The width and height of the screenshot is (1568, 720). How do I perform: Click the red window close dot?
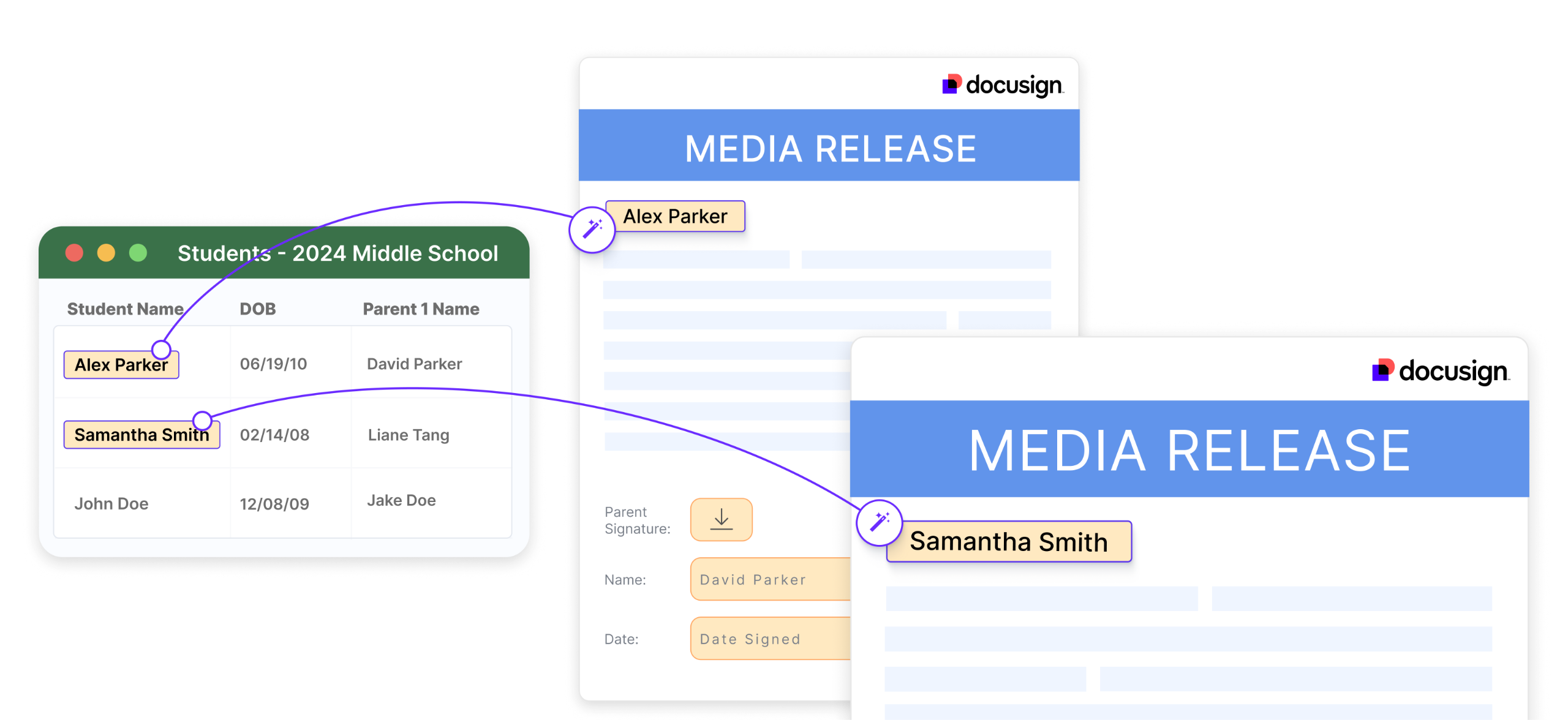click(x=74, y=253)
